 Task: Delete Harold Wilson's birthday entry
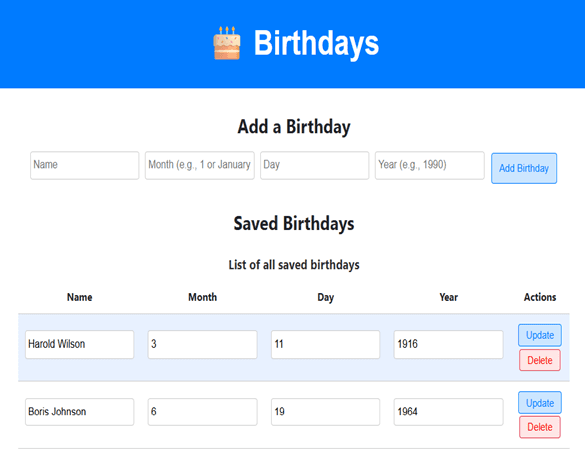coord(540,360)
